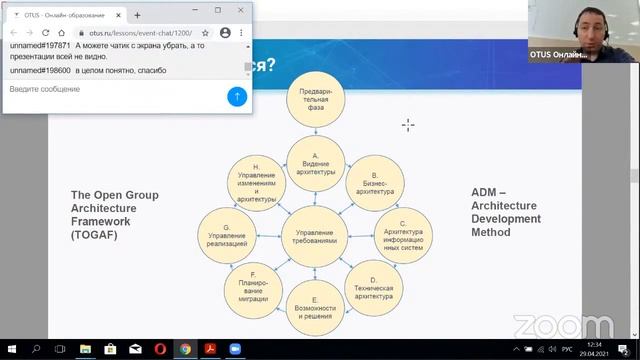Screen dimensions: 640x360
Task: Click ADM – Architecture Development Method text
Action: [506, 212]
